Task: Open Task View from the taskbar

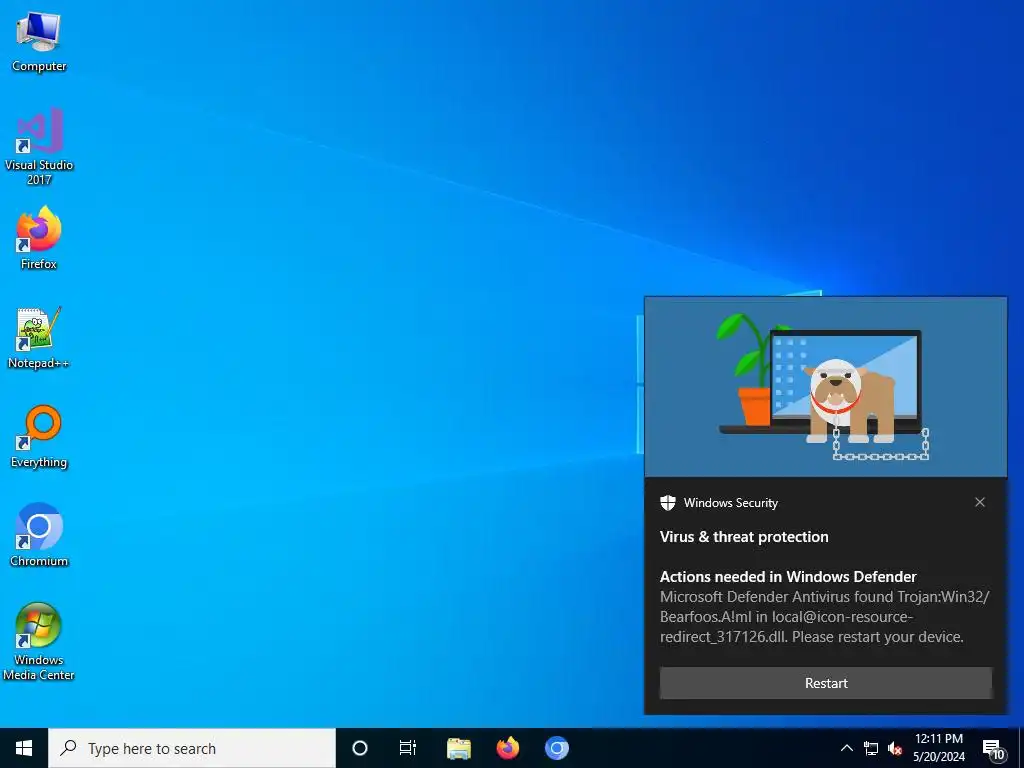Action: [x=408, y=748]
